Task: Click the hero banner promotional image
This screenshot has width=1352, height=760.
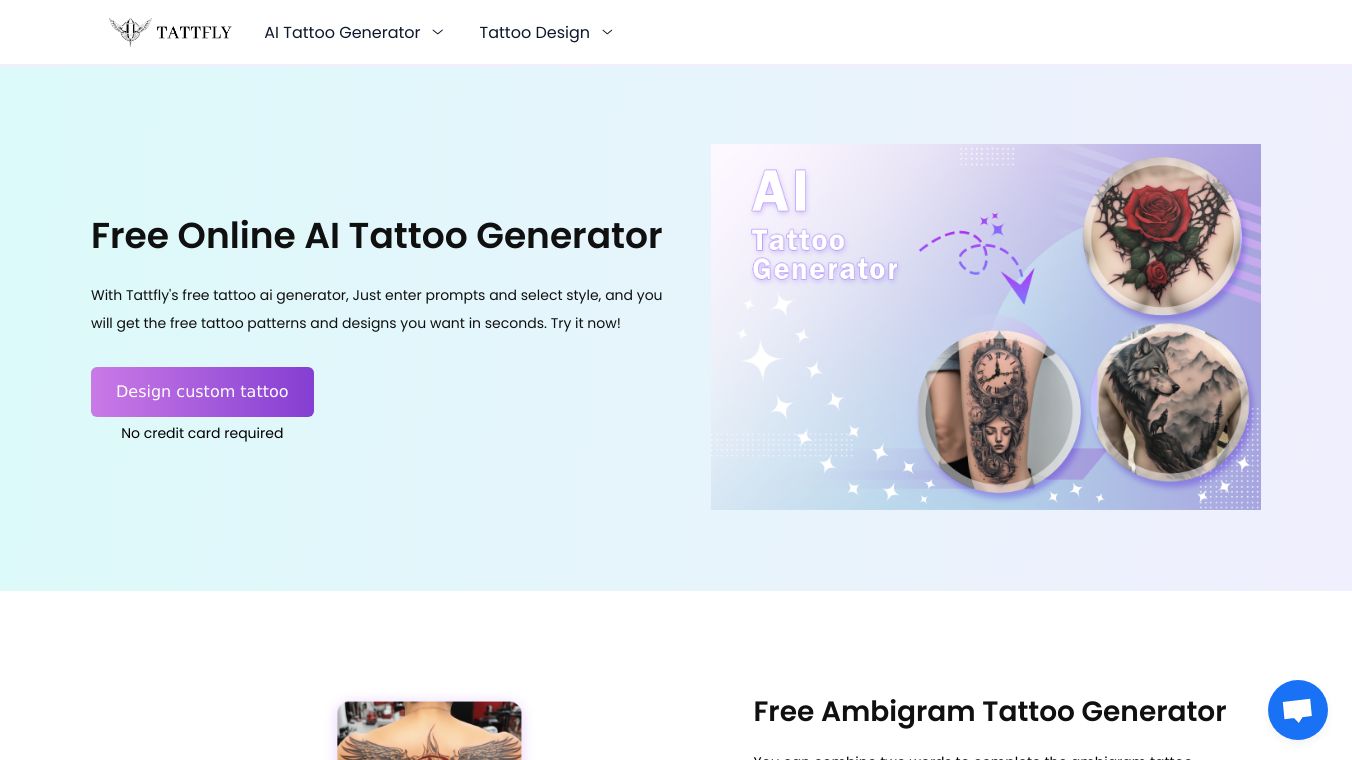Action: point(985,327)
